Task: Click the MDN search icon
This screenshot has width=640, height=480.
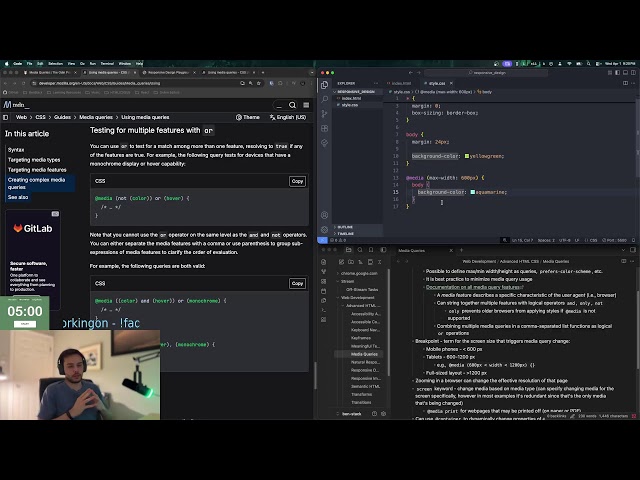Action: 293,105
